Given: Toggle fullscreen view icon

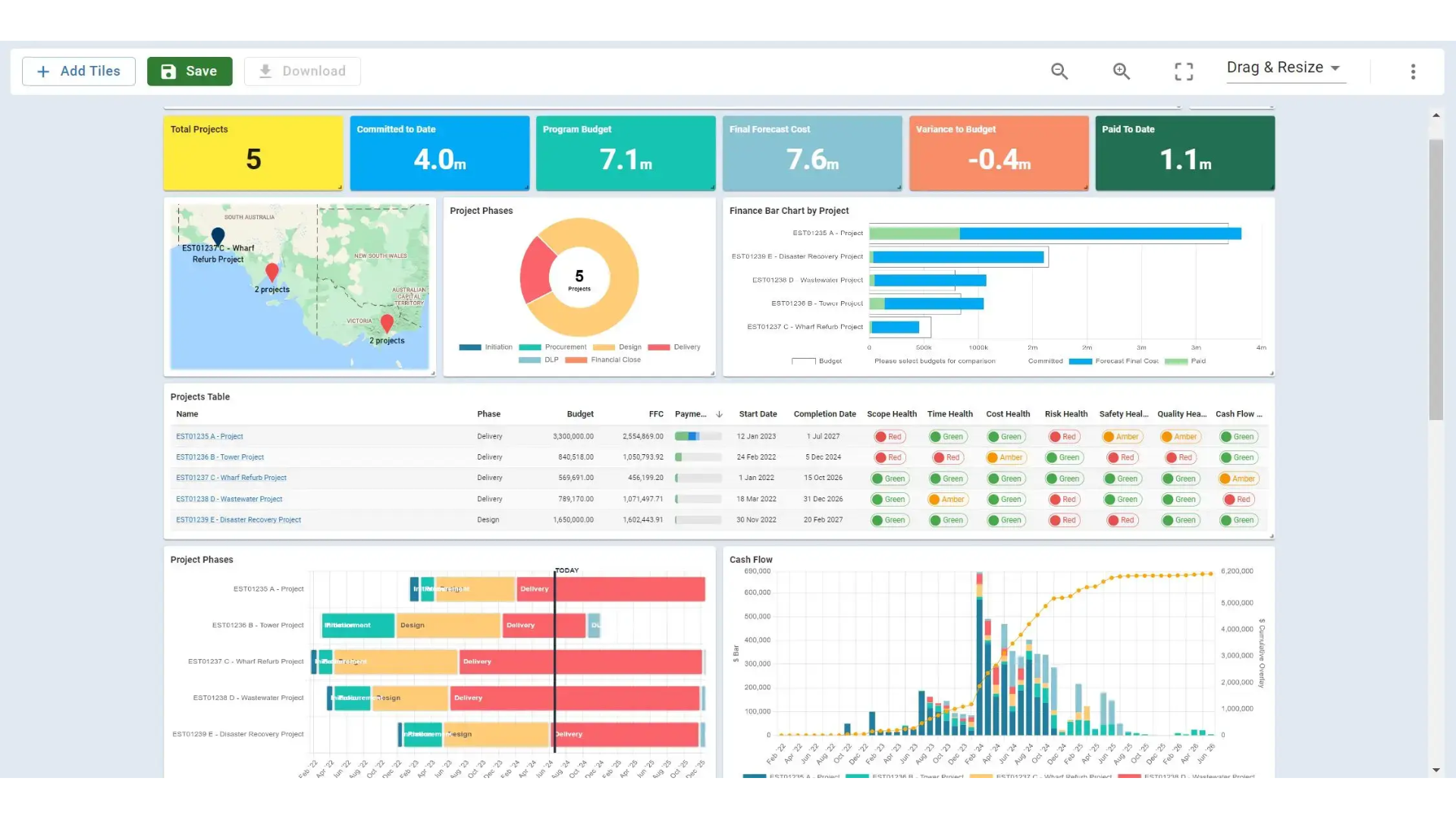Looking at the screenshot, I should [1184, 71].
